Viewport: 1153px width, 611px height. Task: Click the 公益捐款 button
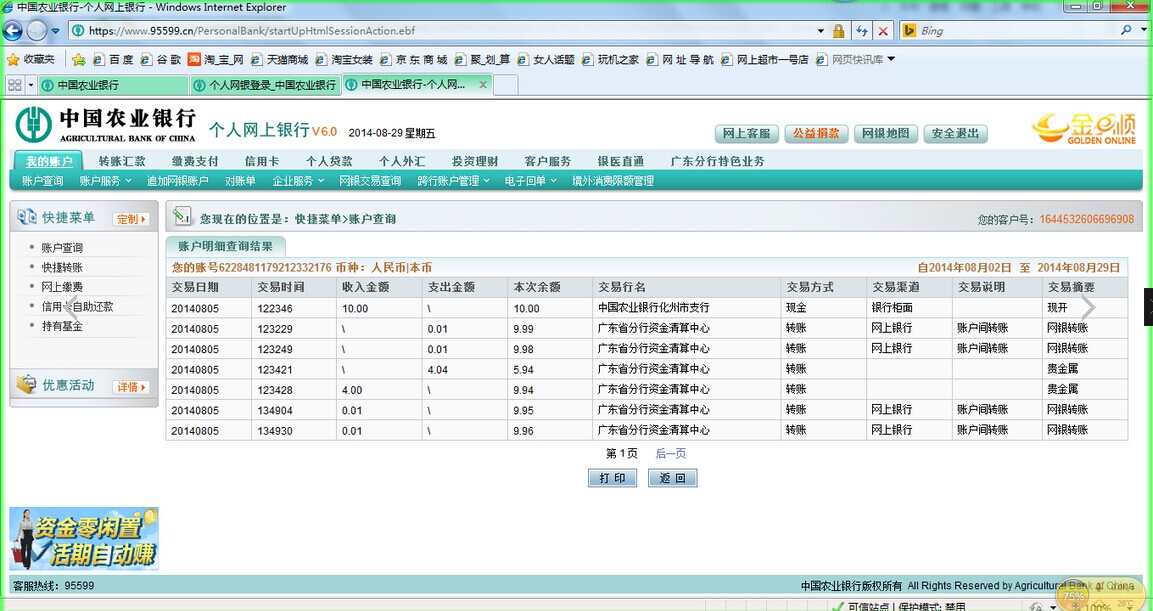pos(816,134)
